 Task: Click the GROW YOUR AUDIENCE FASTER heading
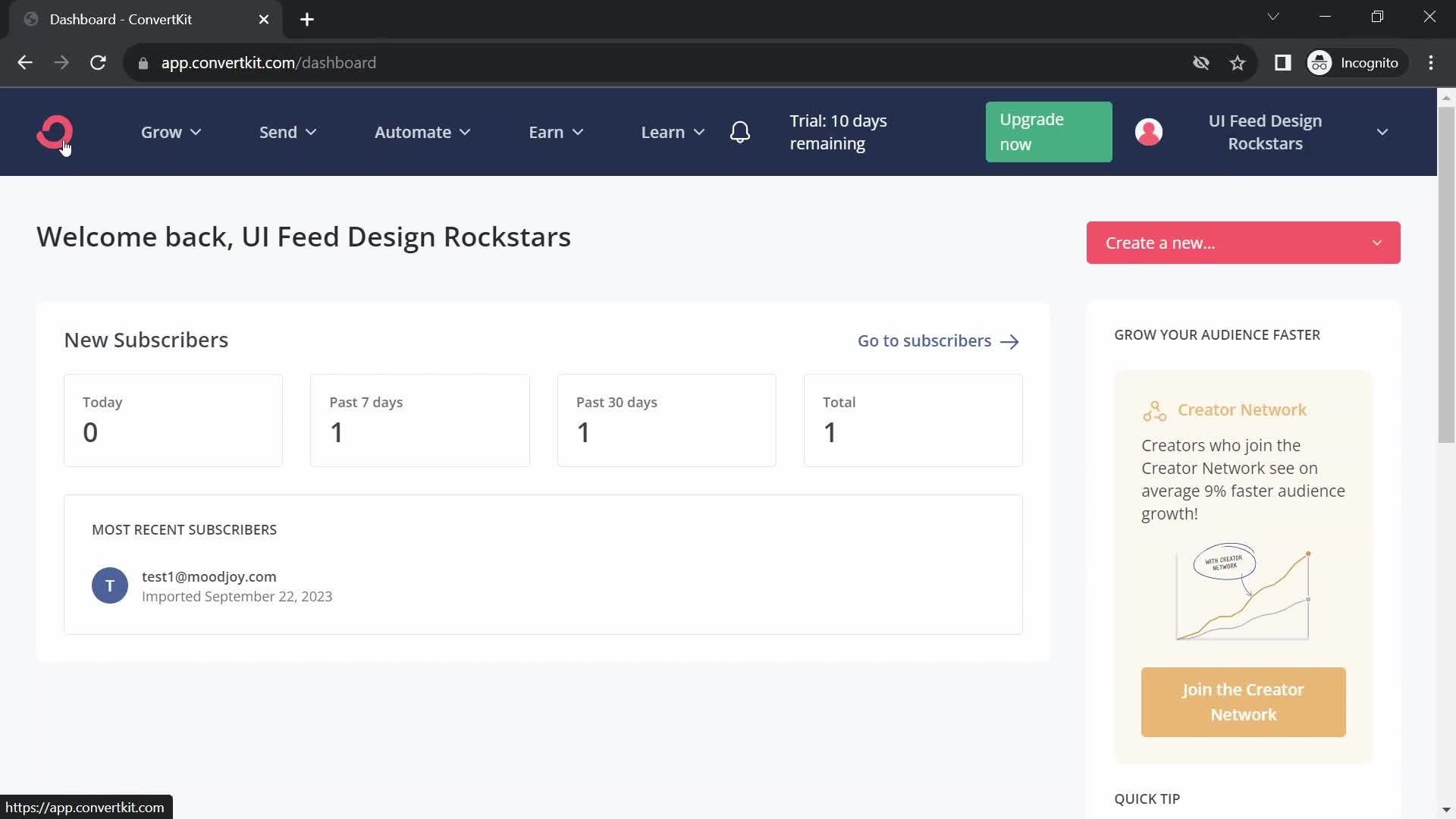tap(1217, 335)
